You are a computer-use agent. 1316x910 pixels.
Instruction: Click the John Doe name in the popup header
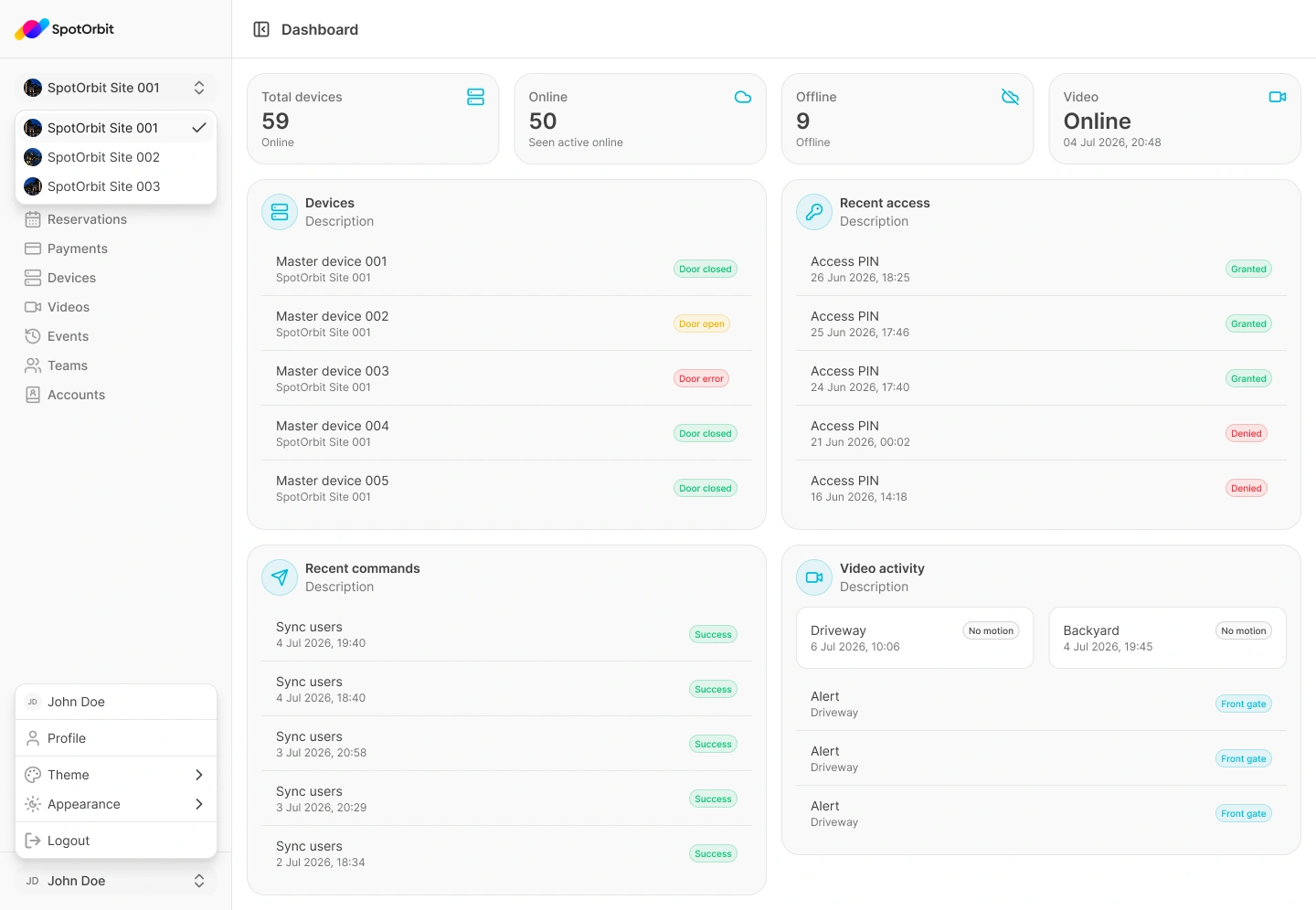coord(77,702)
